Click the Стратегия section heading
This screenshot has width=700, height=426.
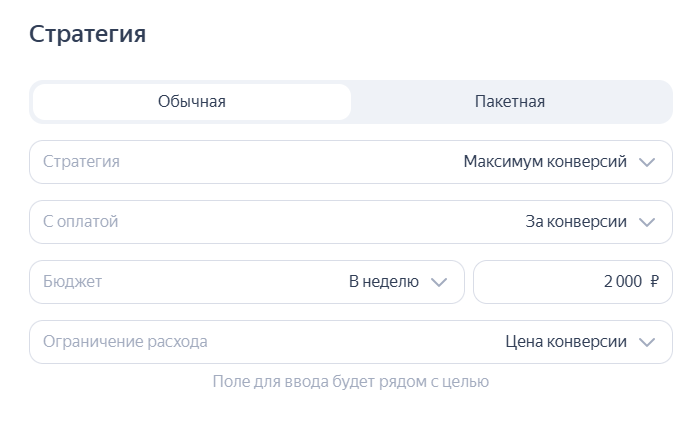click(x=88, y=34)
